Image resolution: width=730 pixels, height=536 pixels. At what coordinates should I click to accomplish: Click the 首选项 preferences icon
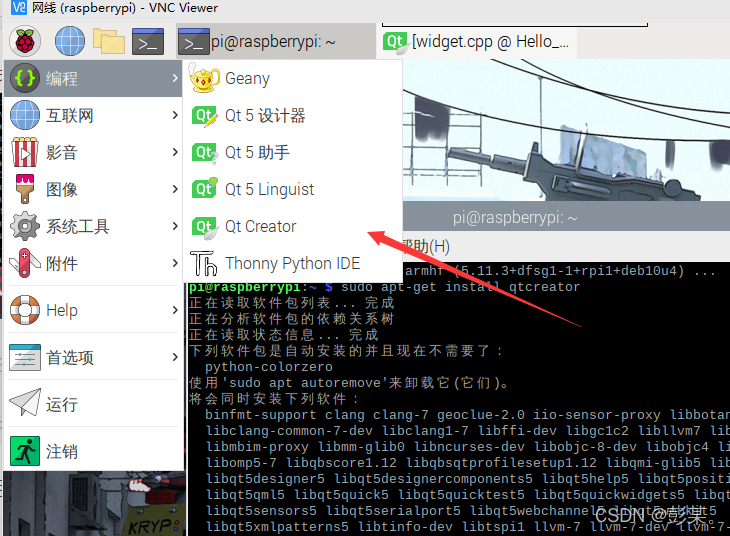click(24, 357)
